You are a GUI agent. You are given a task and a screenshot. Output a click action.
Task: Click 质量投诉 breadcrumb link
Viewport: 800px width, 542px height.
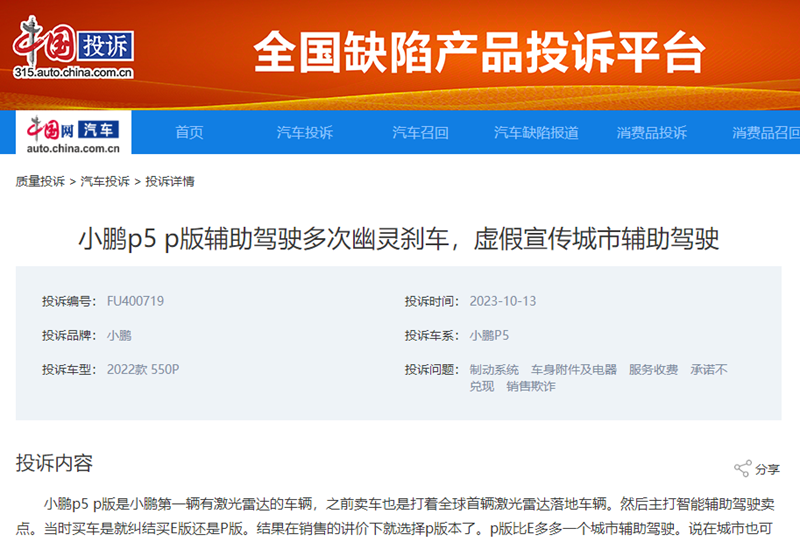click(40, 182)
